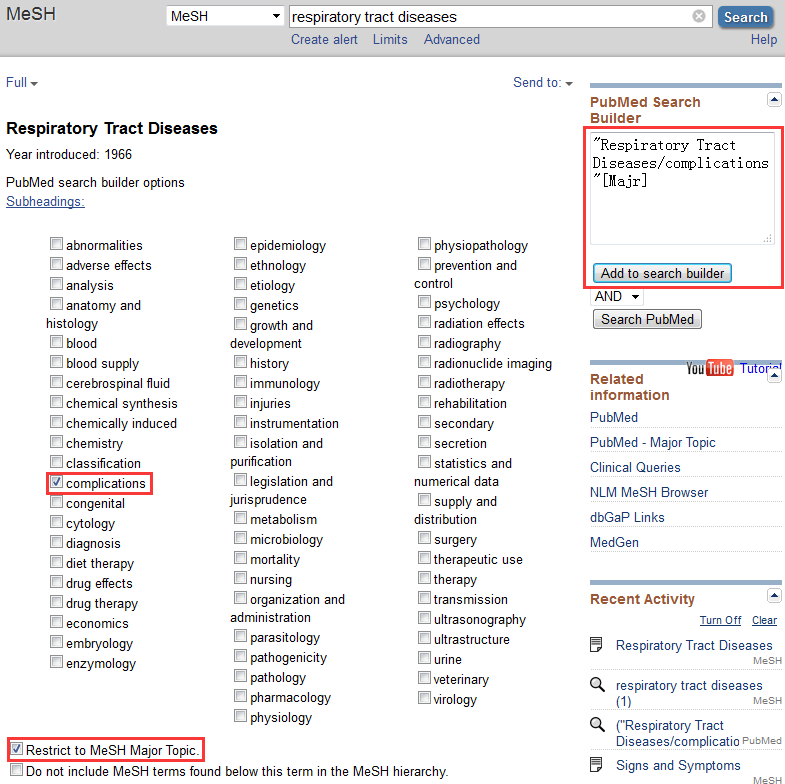Open the MeSH database dropdown
The image size is (785, 784).
point(226,17)
